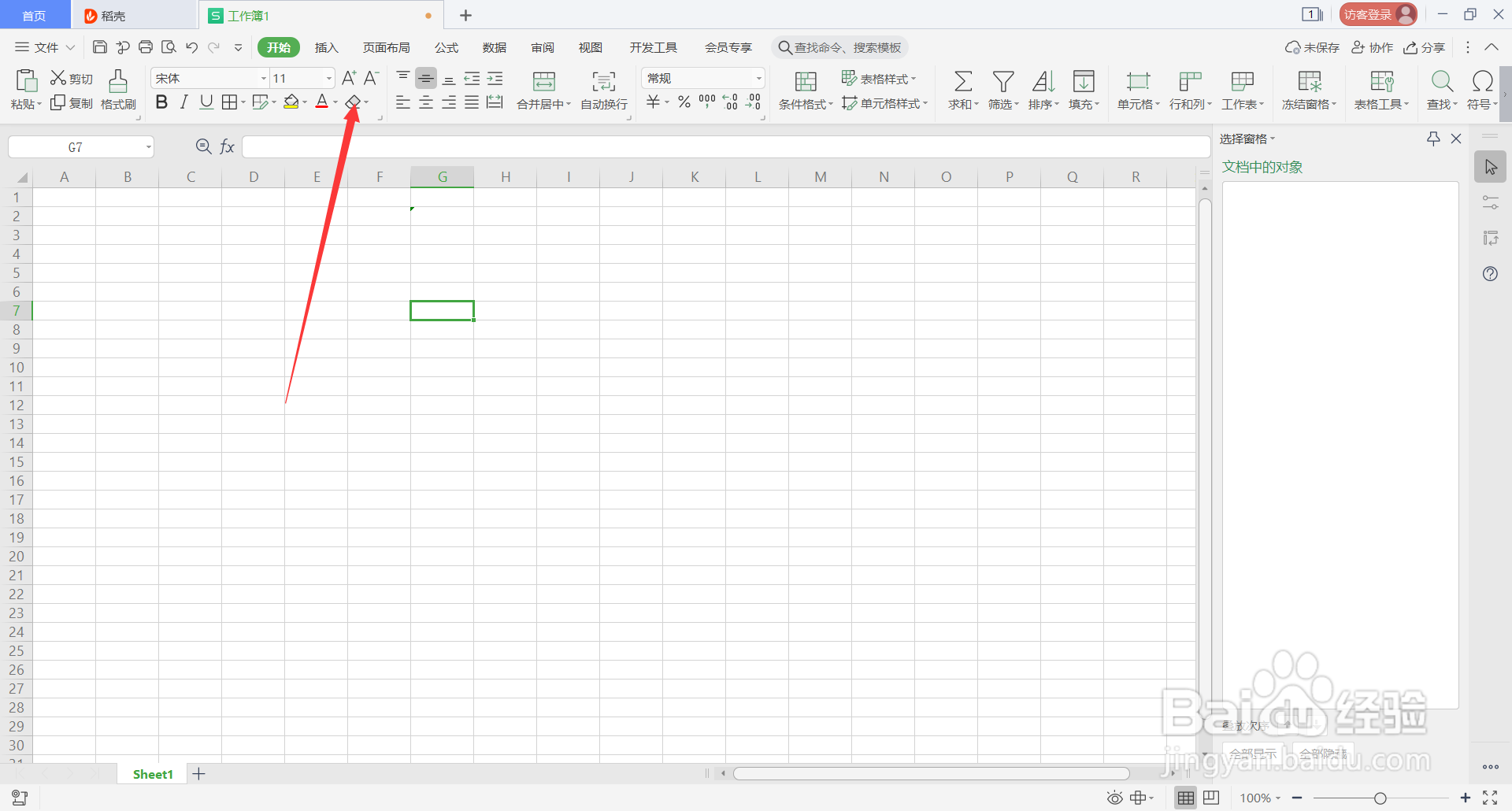1512x811 pixels.
Task: Open the 数据 Data tab
Action: pyautogui.click(x=495, y=47)
